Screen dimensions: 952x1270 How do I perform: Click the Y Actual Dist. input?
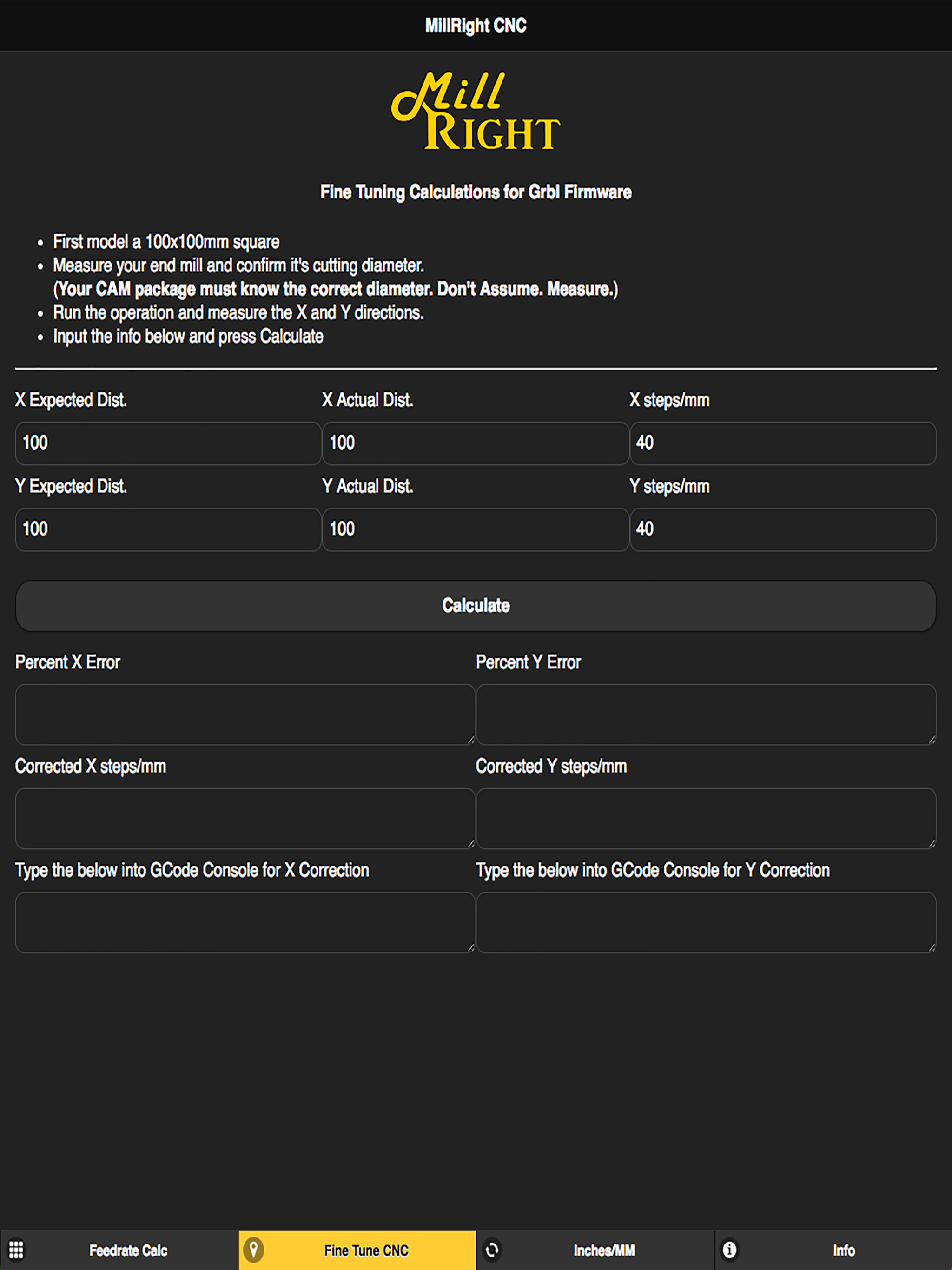[x=476, y=529]
